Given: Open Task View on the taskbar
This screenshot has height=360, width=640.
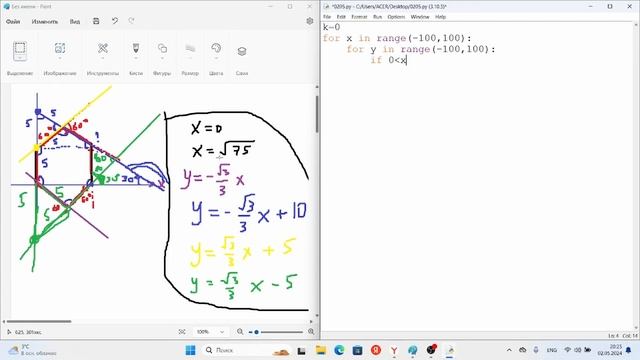Looking at the screenshot, I should [301, 350].
